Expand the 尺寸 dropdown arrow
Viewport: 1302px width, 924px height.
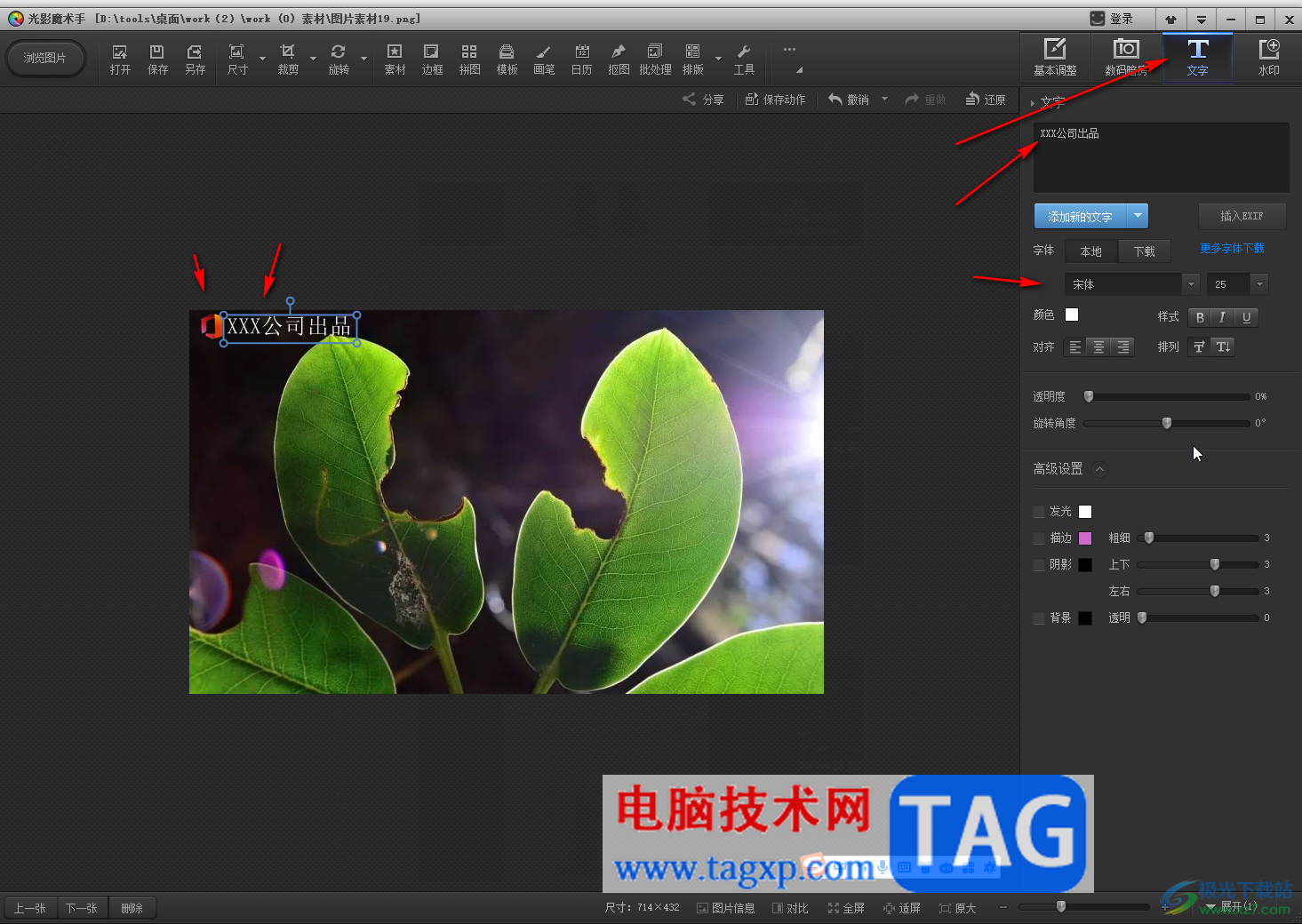point(262,60)
